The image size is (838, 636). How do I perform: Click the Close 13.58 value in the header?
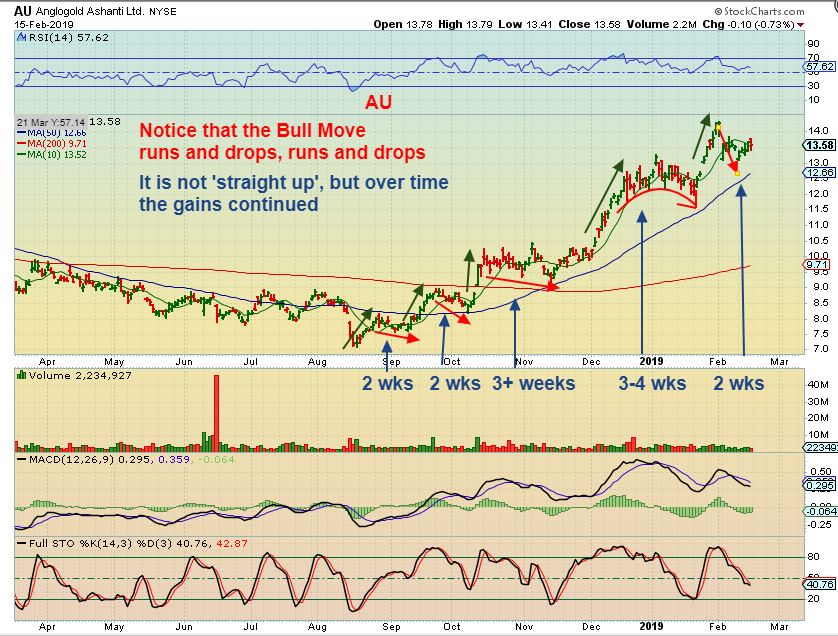point(589,25)
